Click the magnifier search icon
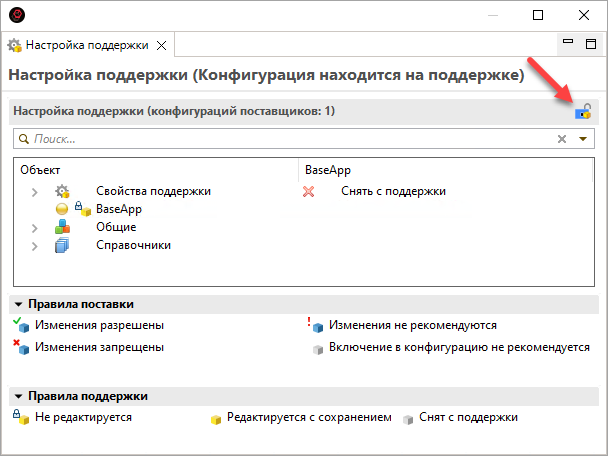Screen dimensions: 608x456 click(x=24, y=139)
